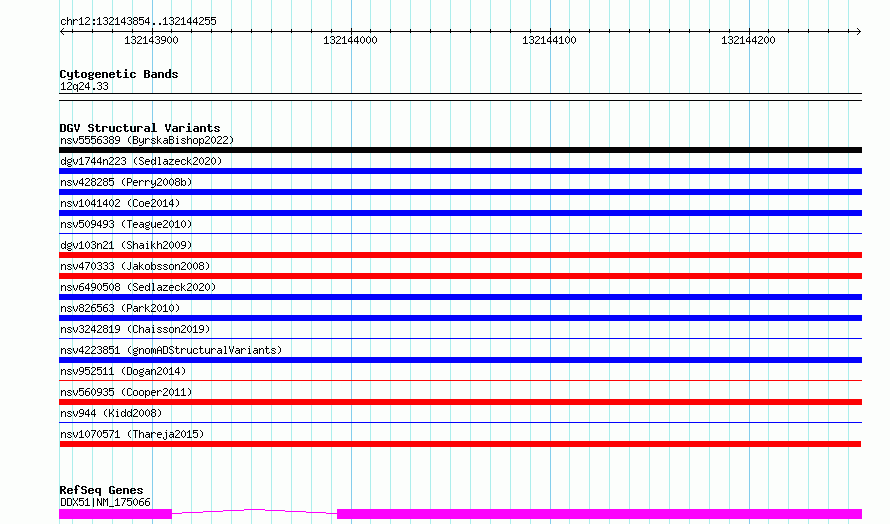Click the blue bar under nsv4223851

[x=460, y=360]
